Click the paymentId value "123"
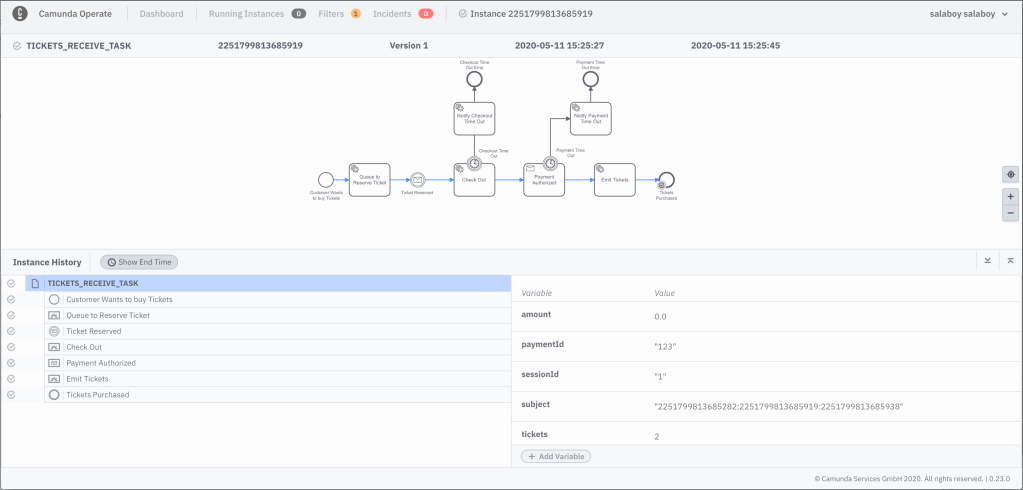 [x=665, y=347]
